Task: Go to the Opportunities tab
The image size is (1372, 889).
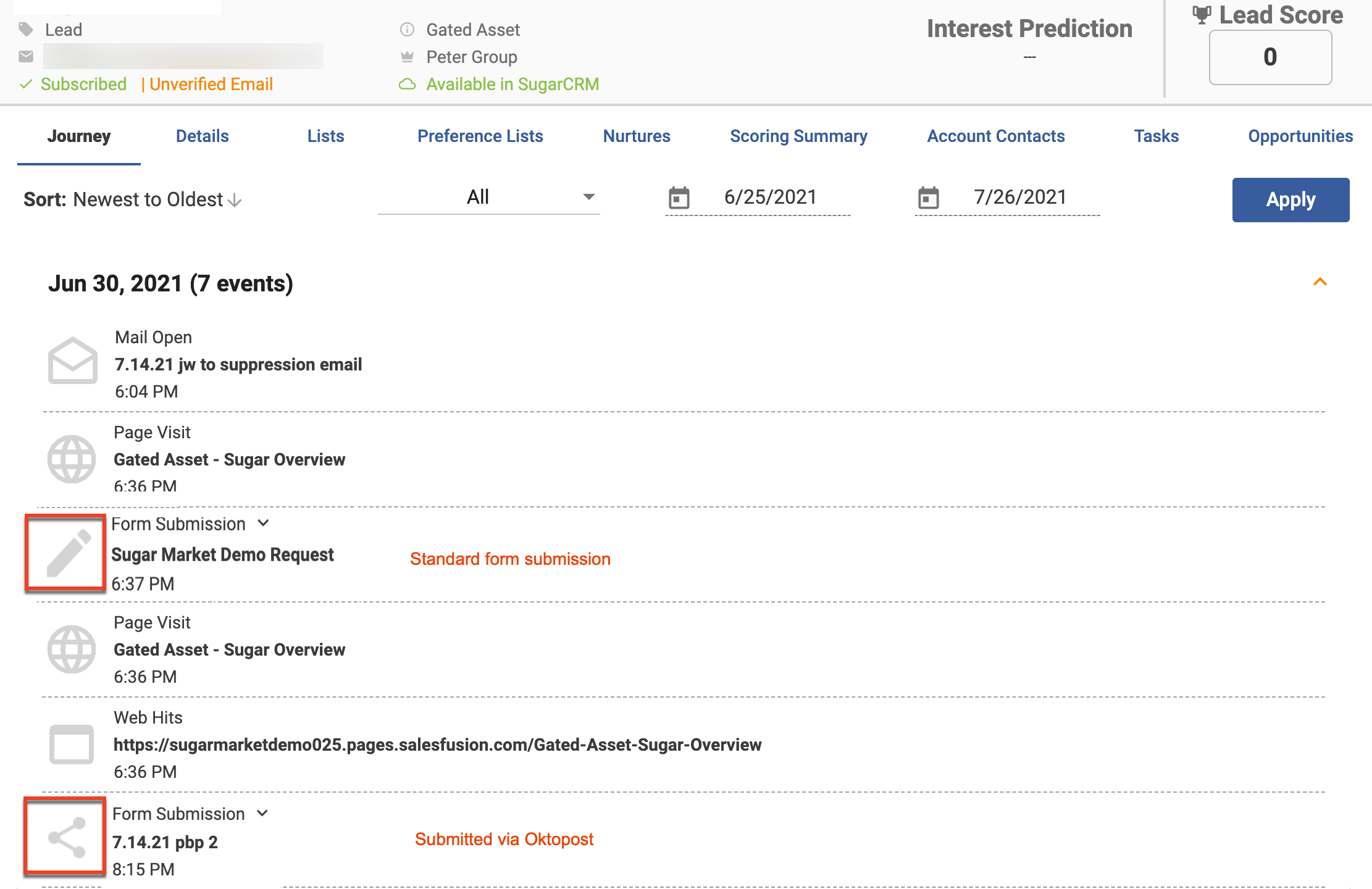Action: 1300,136
